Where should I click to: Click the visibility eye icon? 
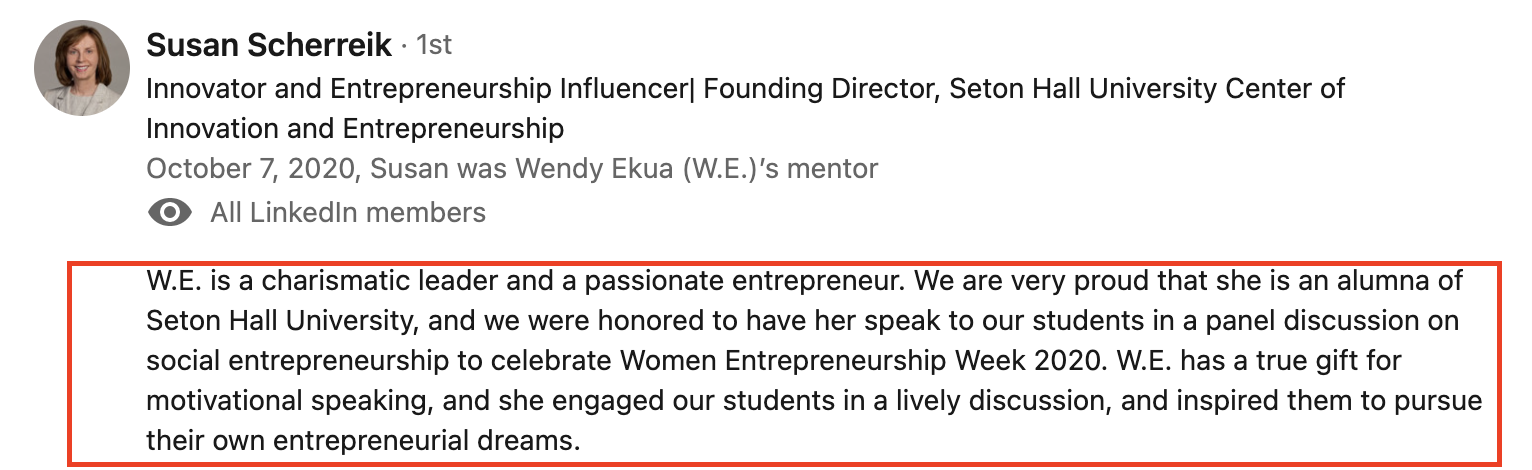[169, 212]
